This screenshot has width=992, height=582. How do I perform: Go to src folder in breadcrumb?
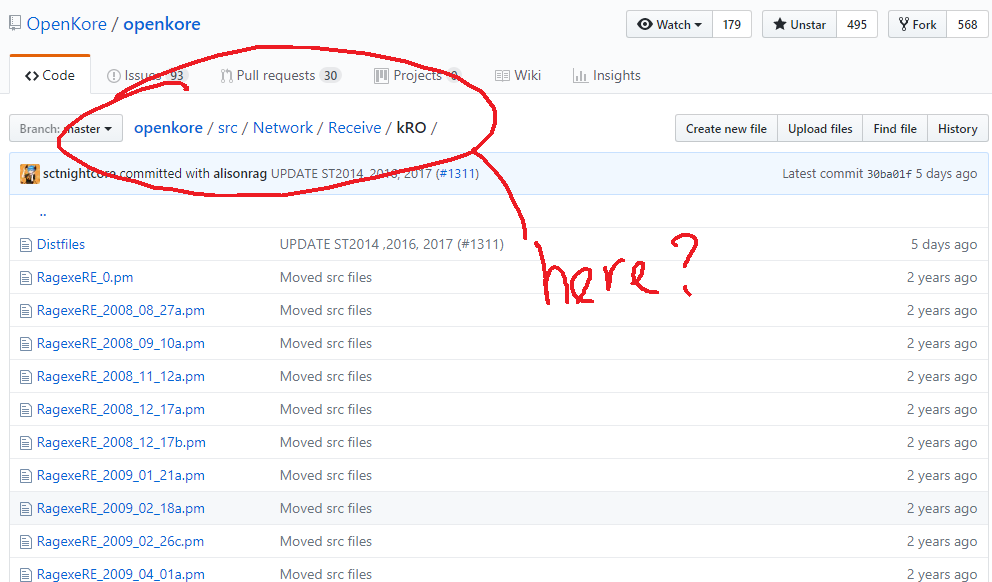pos(228,128)
